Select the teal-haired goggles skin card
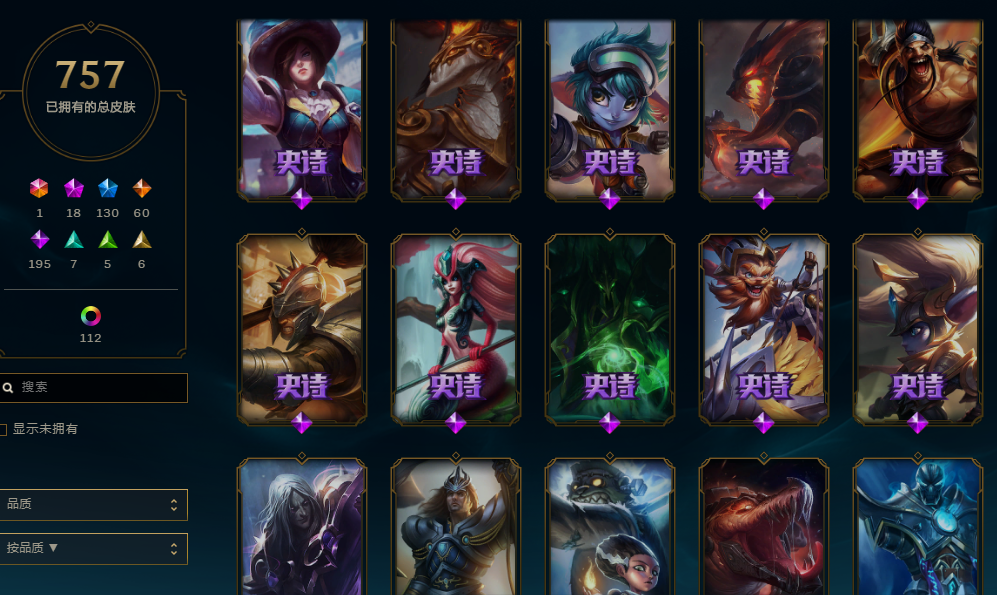The height and width of the screenshot is (595, 997). point(610,110)
